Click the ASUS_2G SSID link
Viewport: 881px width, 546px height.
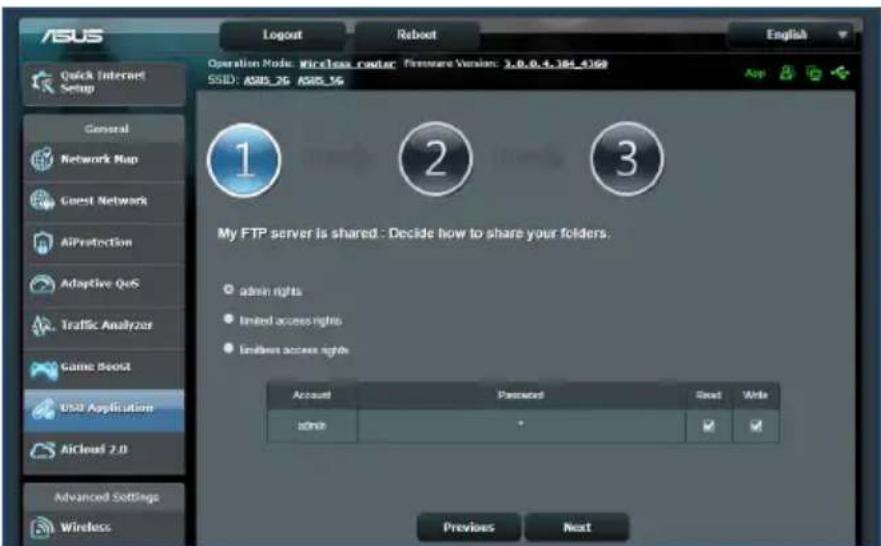(x=266, y=80)
